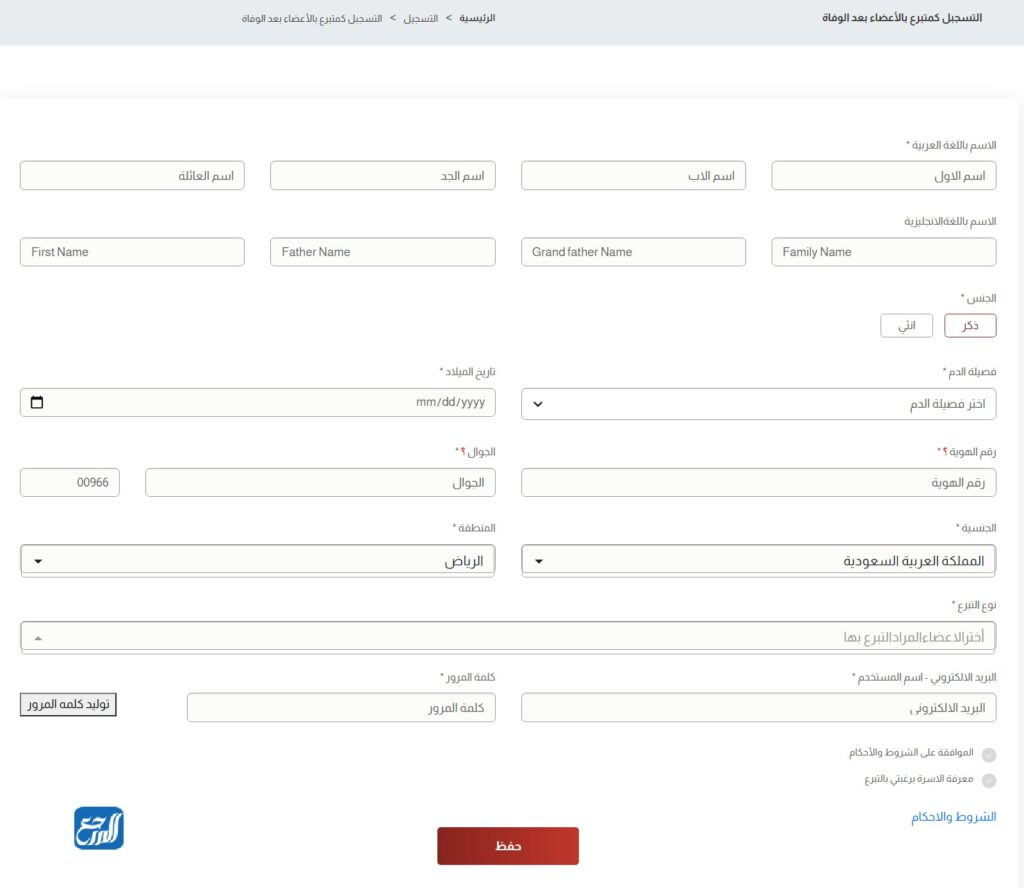The width and height of the screenshot is (1024, 888).
Task: Open the blood type dropdown arrow
Action: point(538,403)
